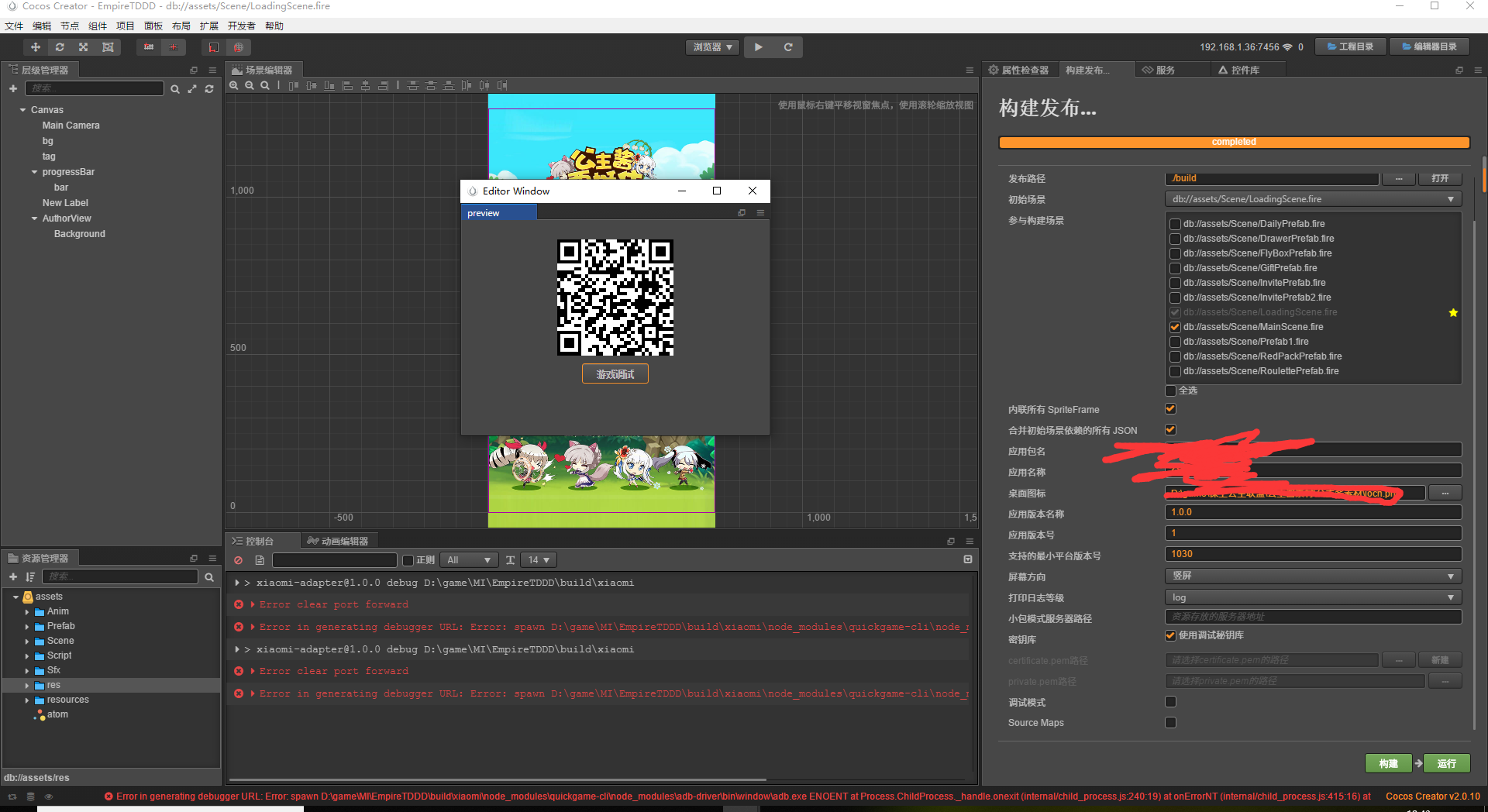Zoom in on the scene editor
Viewport: 1488px width, 812px height.
click(x=234, y=85)
